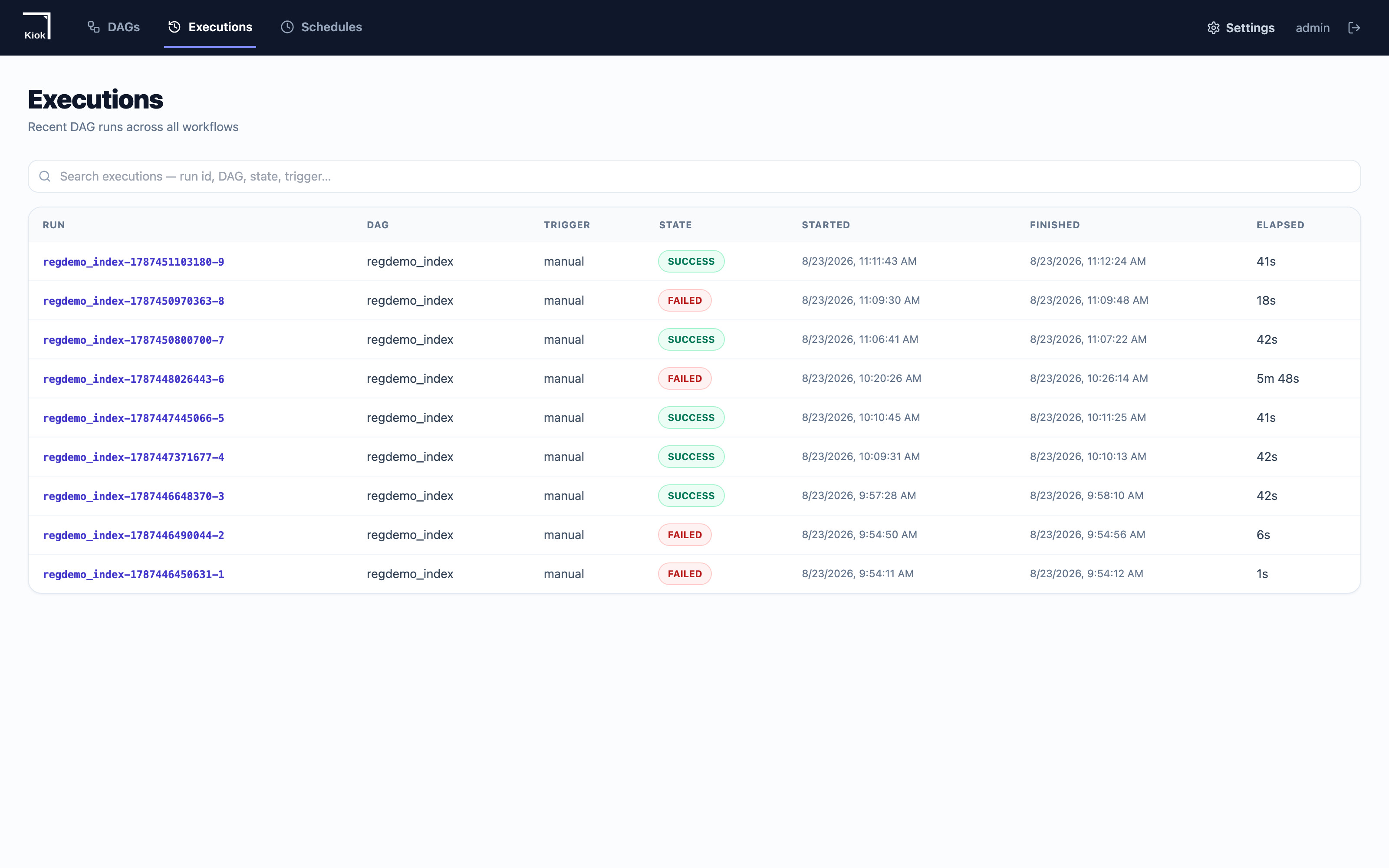Click the search magnifier icon
Viewport: 1389px width, 868px height.
coord(45,176)
